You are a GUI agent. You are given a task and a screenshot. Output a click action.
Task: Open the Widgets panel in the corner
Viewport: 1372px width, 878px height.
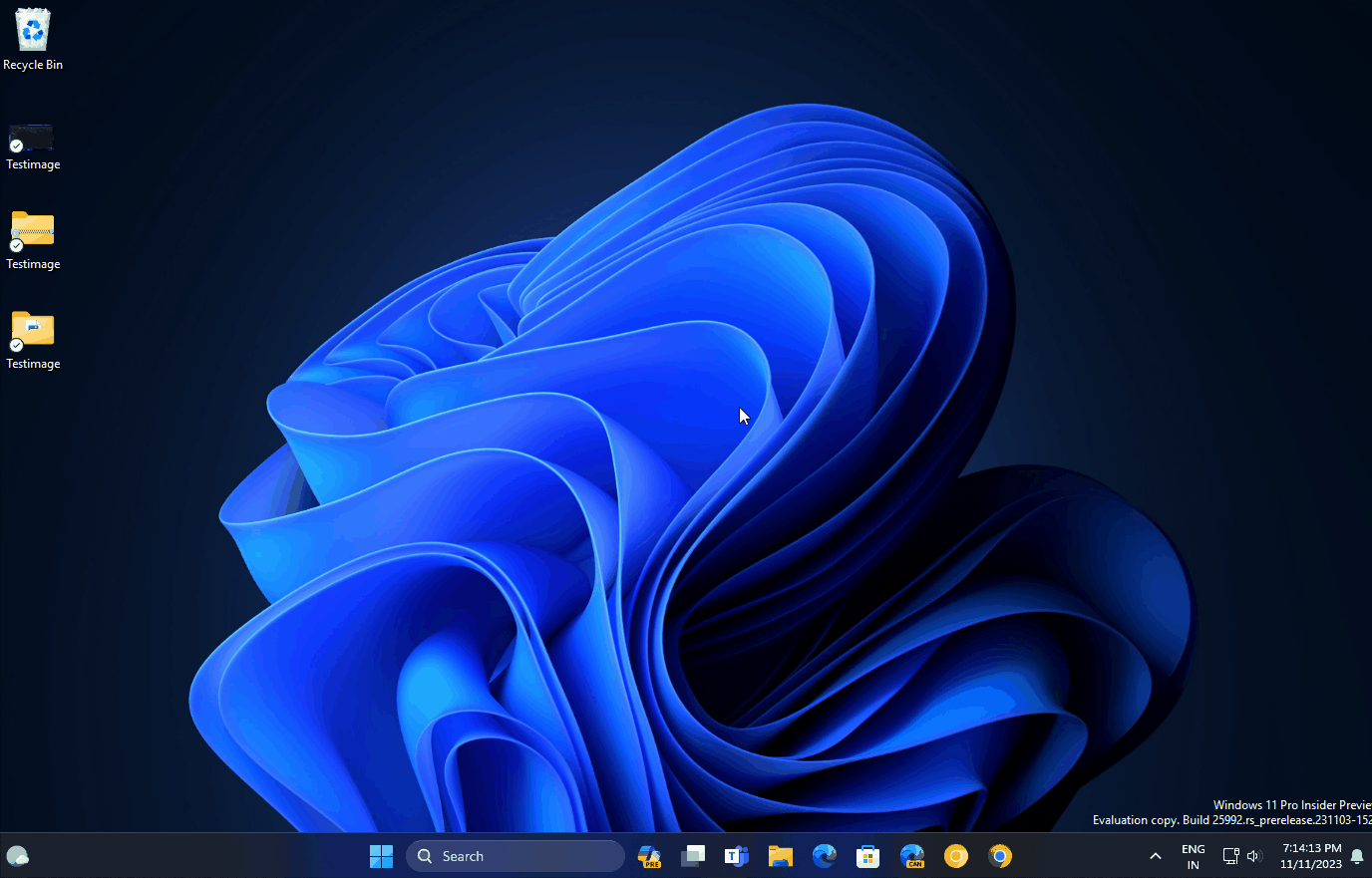(17, 856)
